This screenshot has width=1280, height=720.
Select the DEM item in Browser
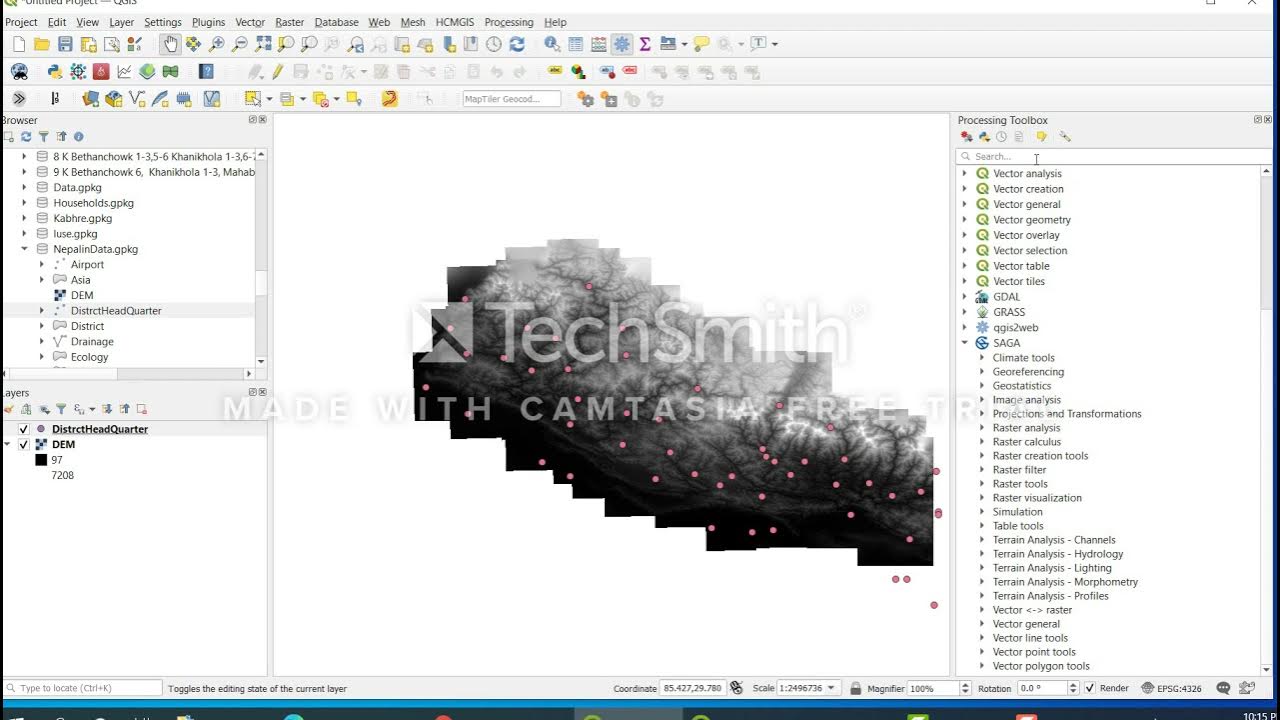tap(82, 295)
